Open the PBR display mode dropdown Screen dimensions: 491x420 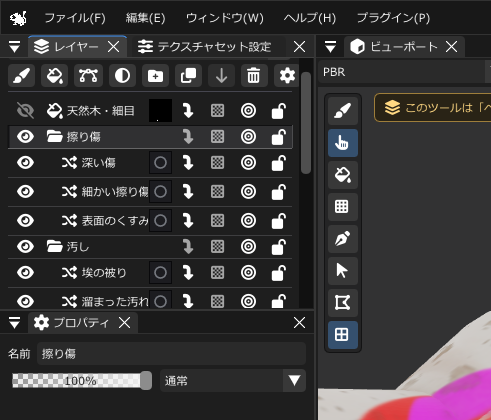[x=404, y=72]
